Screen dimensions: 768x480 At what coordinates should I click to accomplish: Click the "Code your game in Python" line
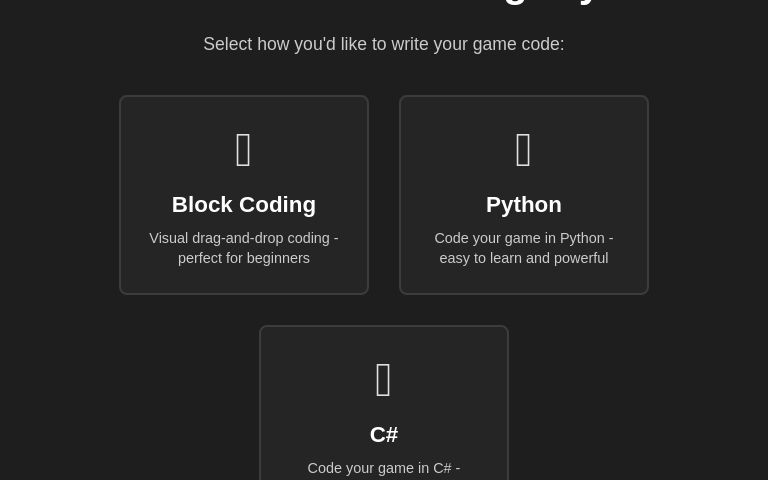pyautogui.click(x=523, y=238)
